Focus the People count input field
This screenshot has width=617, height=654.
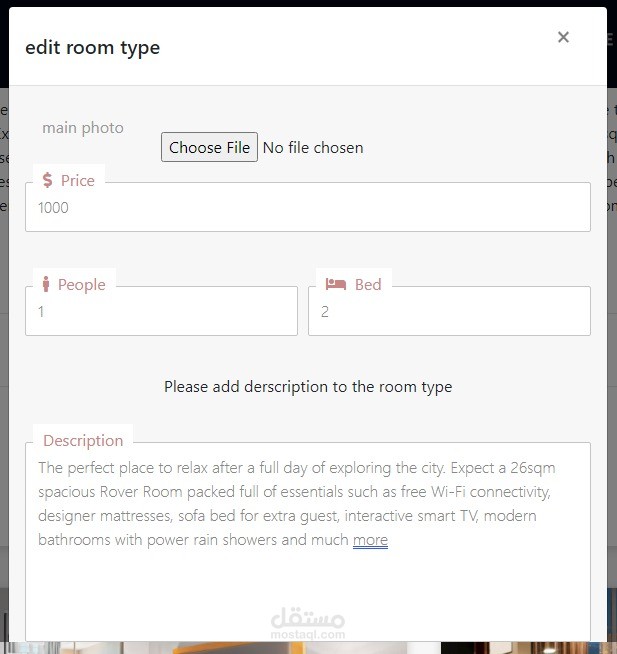161,312
